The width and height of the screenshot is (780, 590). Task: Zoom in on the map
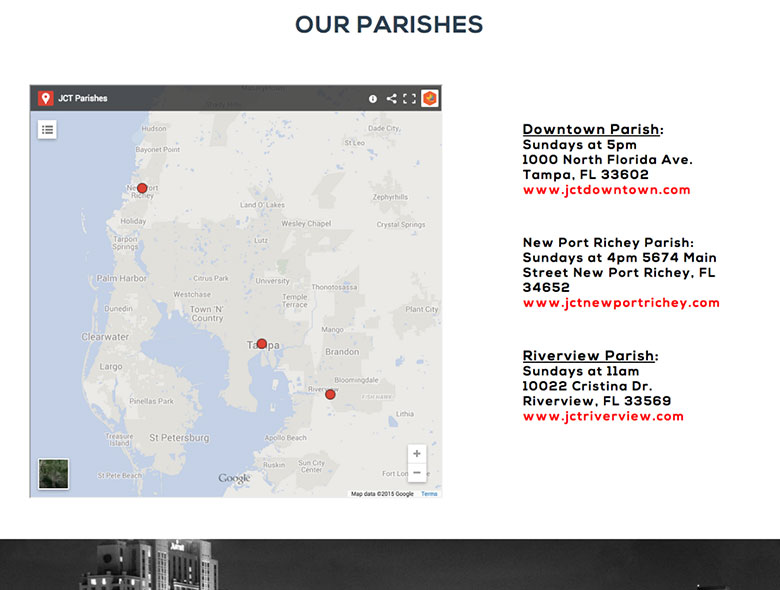click(417, 454)
